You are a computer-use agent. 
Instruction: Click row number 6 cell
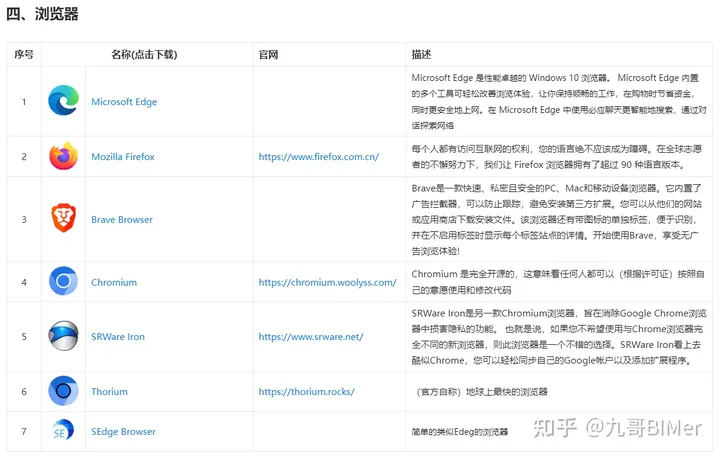(x=24, y=392)
